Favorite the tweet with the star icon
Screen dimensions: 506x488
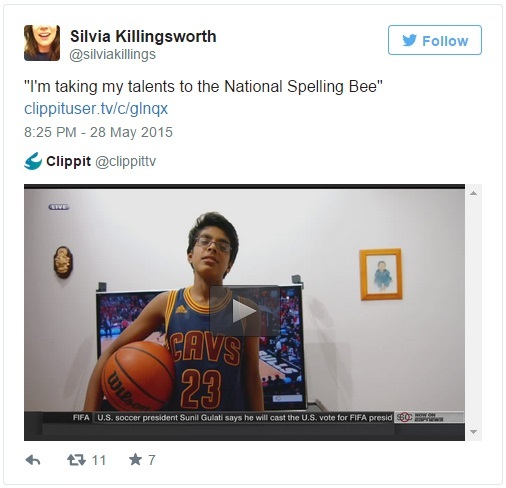pyautogui.click(x=135, y=460)
